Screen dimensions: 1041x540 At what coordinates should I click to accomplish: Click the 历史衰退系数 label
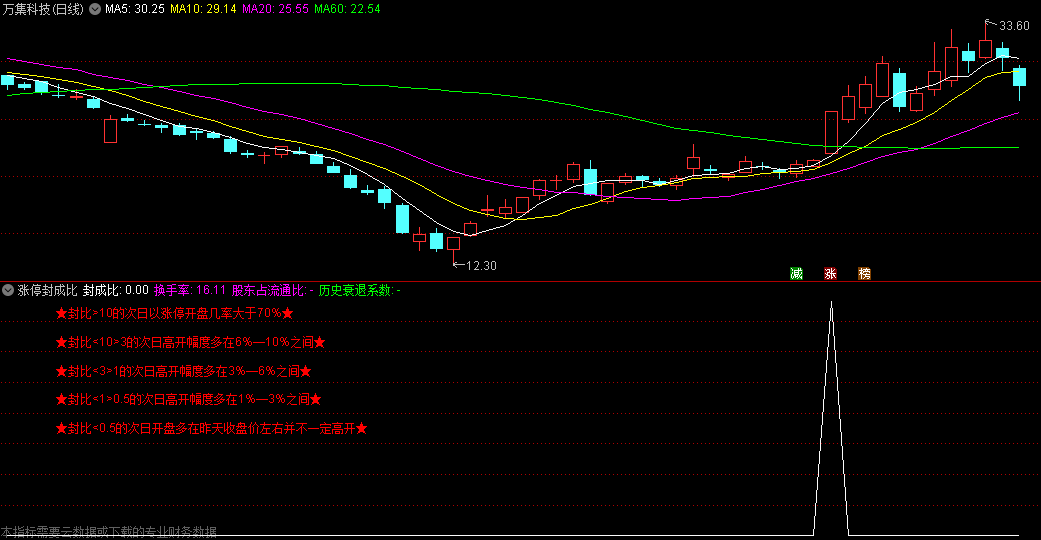[x=359, y=290]
